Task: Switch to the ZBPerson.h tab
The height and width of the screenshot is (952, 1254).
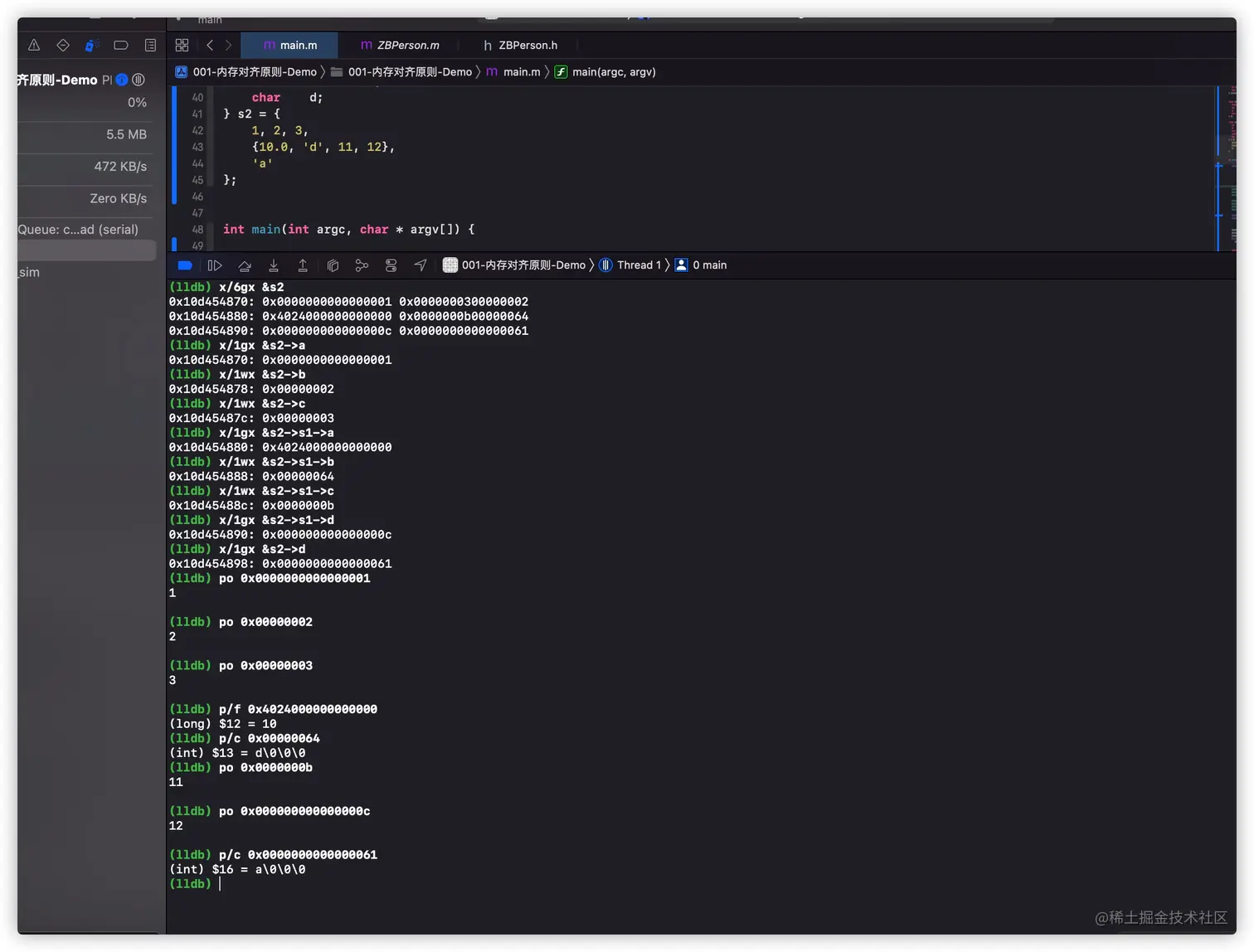Action: point(520,46)
